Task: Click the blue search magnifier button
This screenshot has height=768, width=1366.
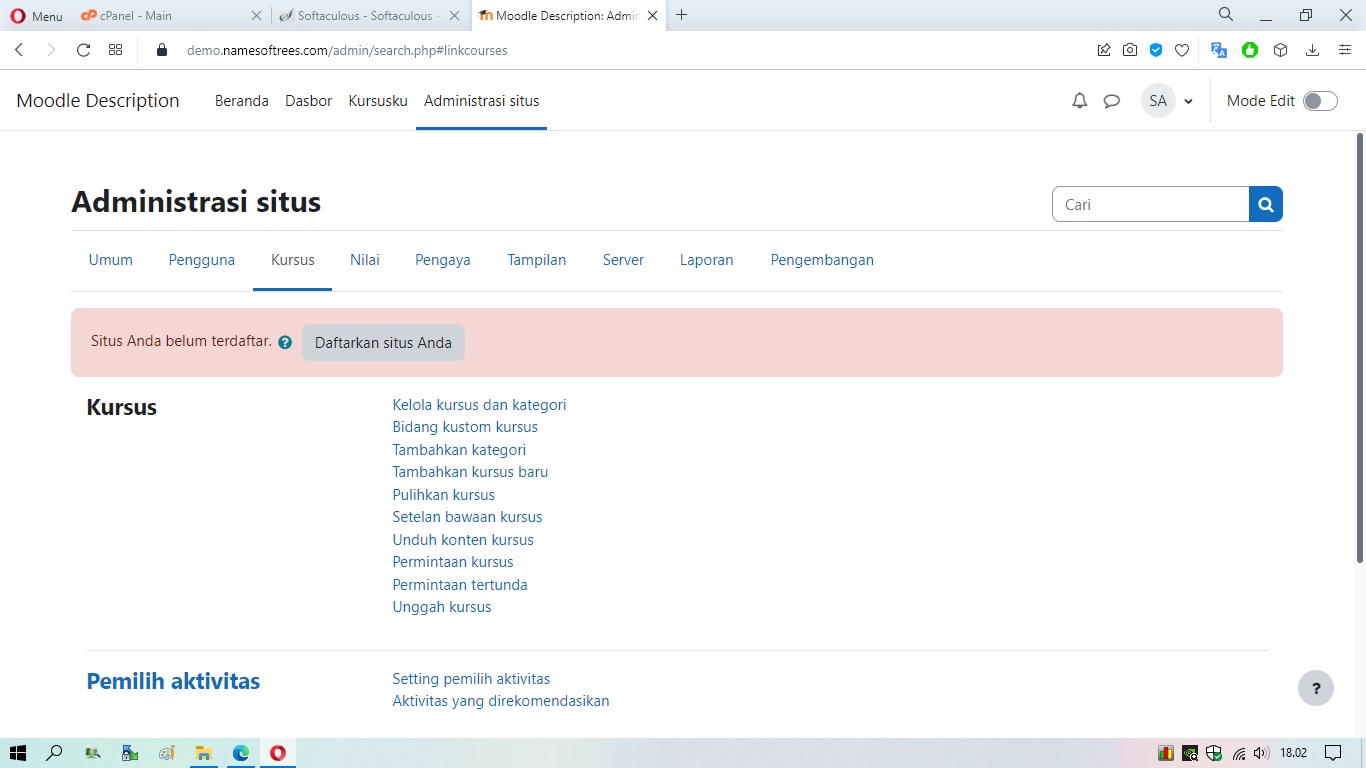Action: [x=1266, y=204]
